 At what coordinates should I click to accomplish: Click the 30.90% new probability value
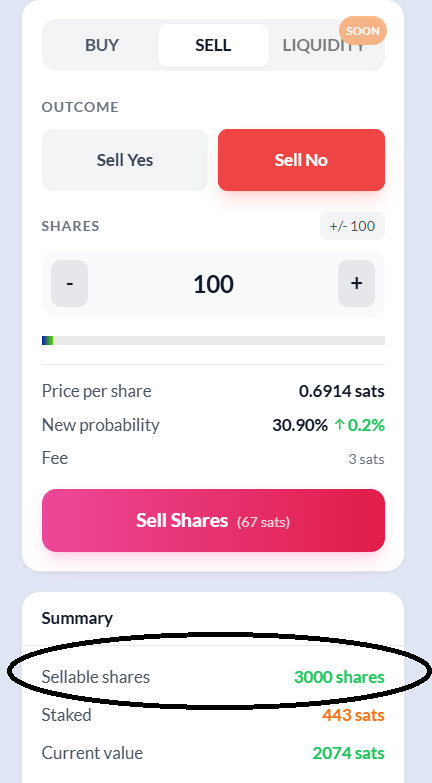tap(300, 425)
